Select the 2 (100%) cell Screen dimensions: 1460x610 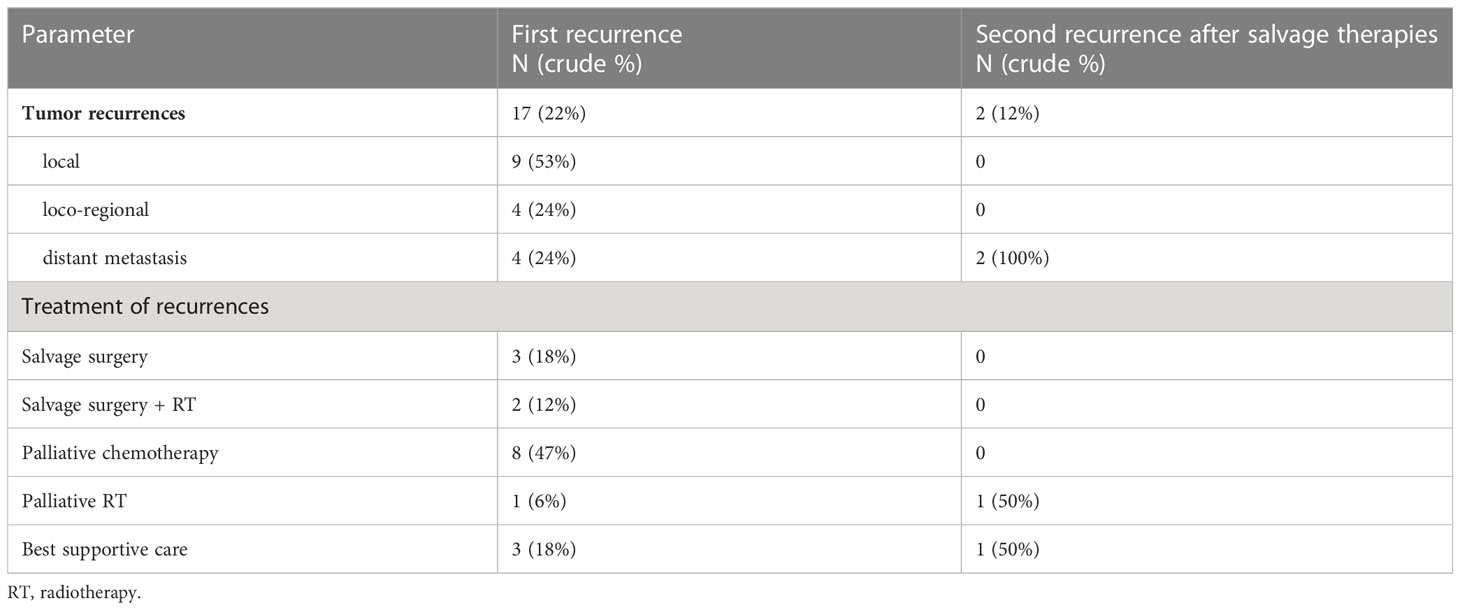[x=1012, y=258]
